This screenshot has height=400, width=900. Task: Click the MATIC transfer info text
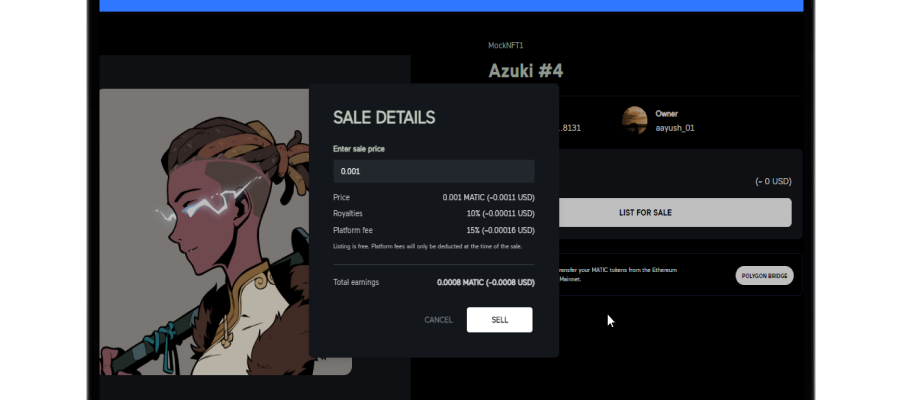coord(618,274)
